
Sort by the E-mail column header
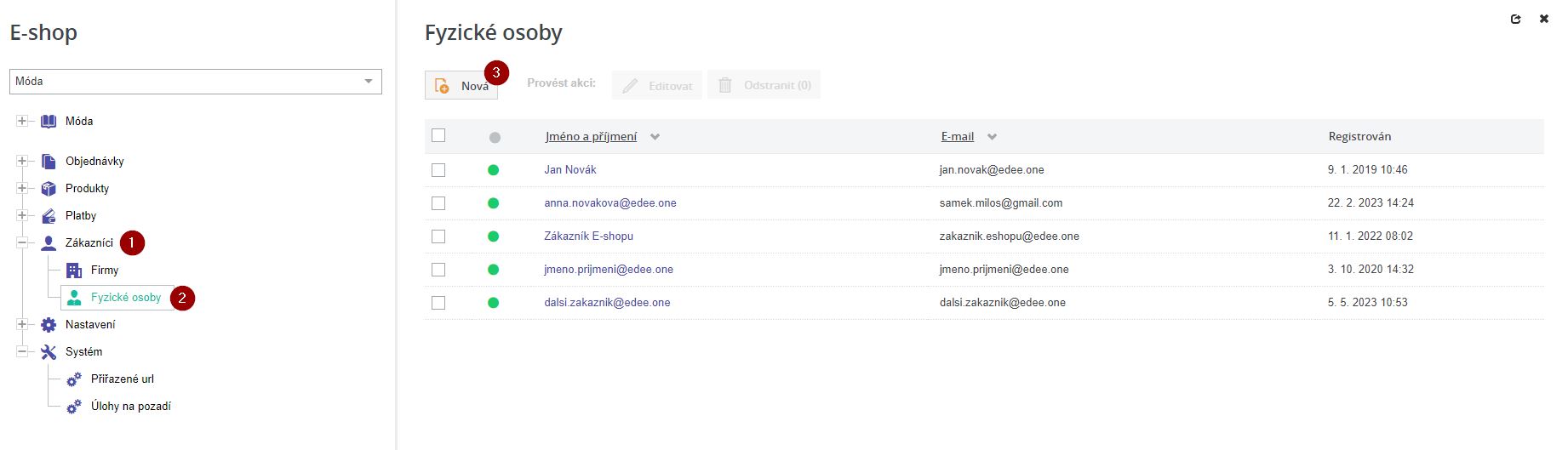coord(957,136)
